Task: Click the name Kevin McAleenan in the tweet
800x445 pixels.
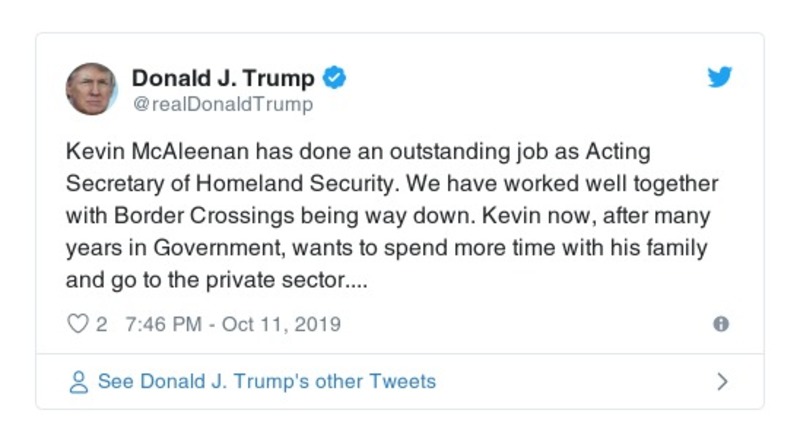Action: [x=149, y=152]
